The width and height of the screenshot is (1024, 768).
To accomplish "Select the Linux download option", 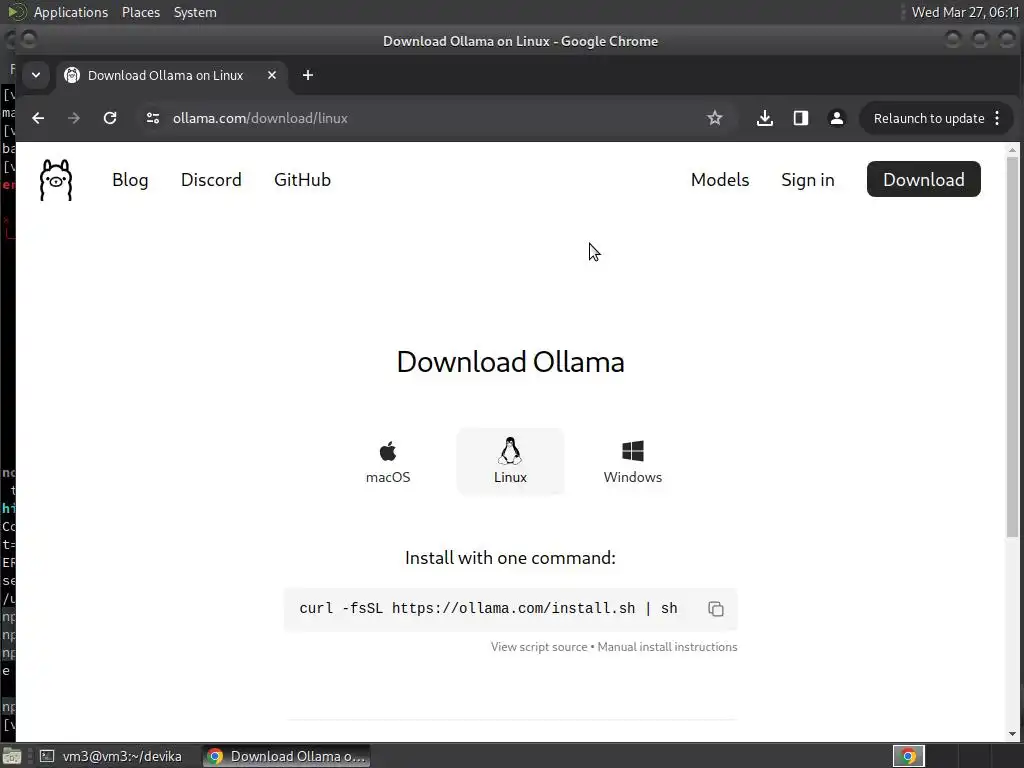I will tap(510, 462).
